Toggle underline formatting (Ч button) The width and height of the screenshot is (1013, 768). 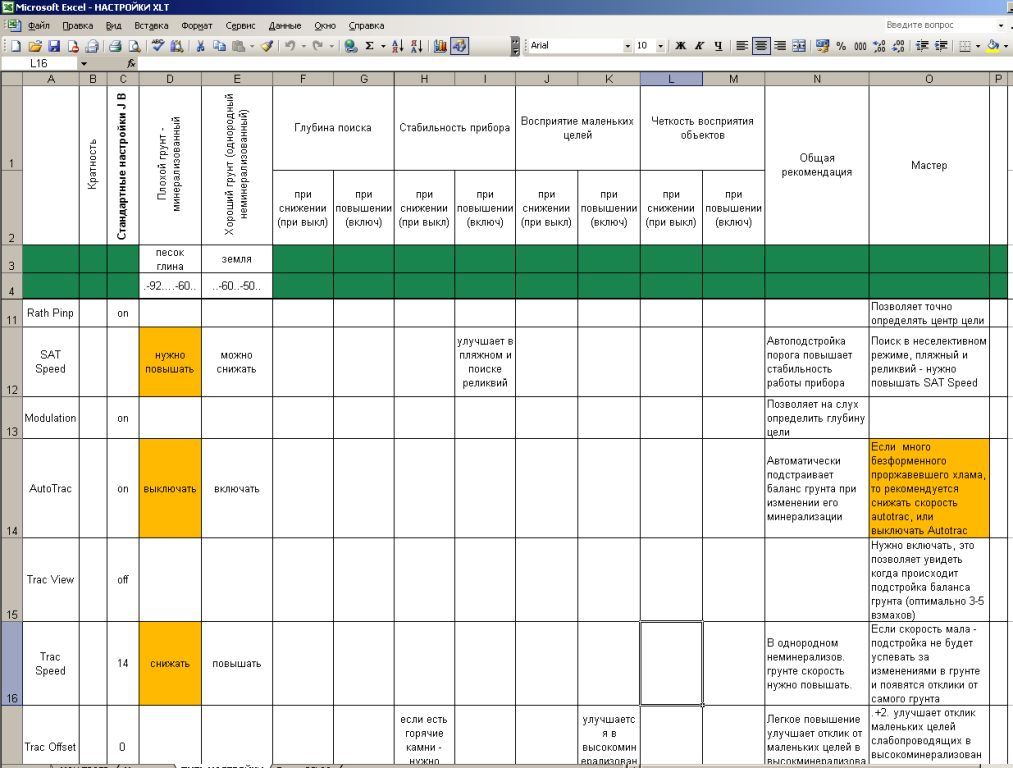pyautogui.click(x=717, y=46)
